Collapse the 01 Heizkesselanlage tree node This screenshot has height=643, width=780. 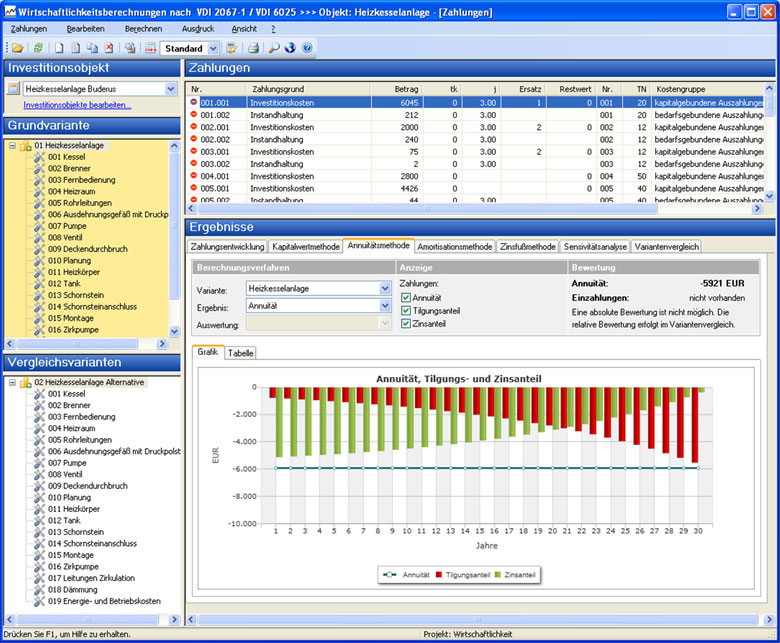11,146
